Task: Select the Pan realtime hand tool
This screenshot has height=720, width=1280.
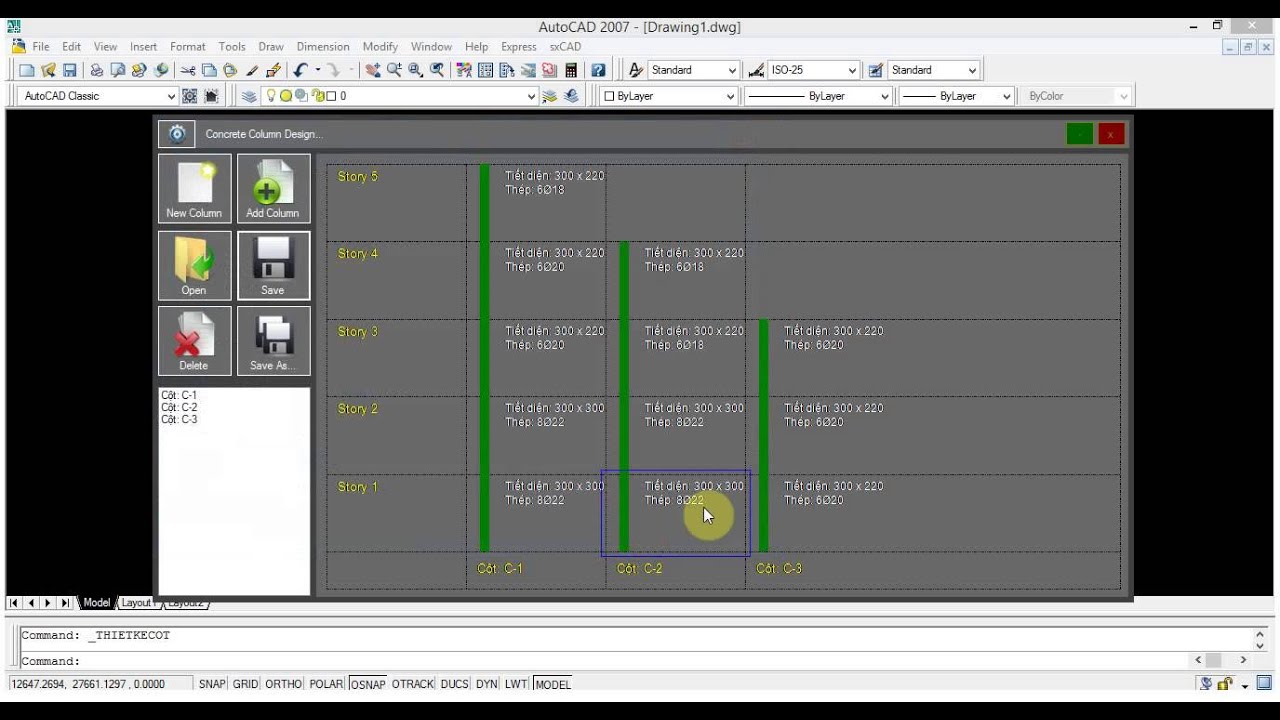Action: coord(373,70)
